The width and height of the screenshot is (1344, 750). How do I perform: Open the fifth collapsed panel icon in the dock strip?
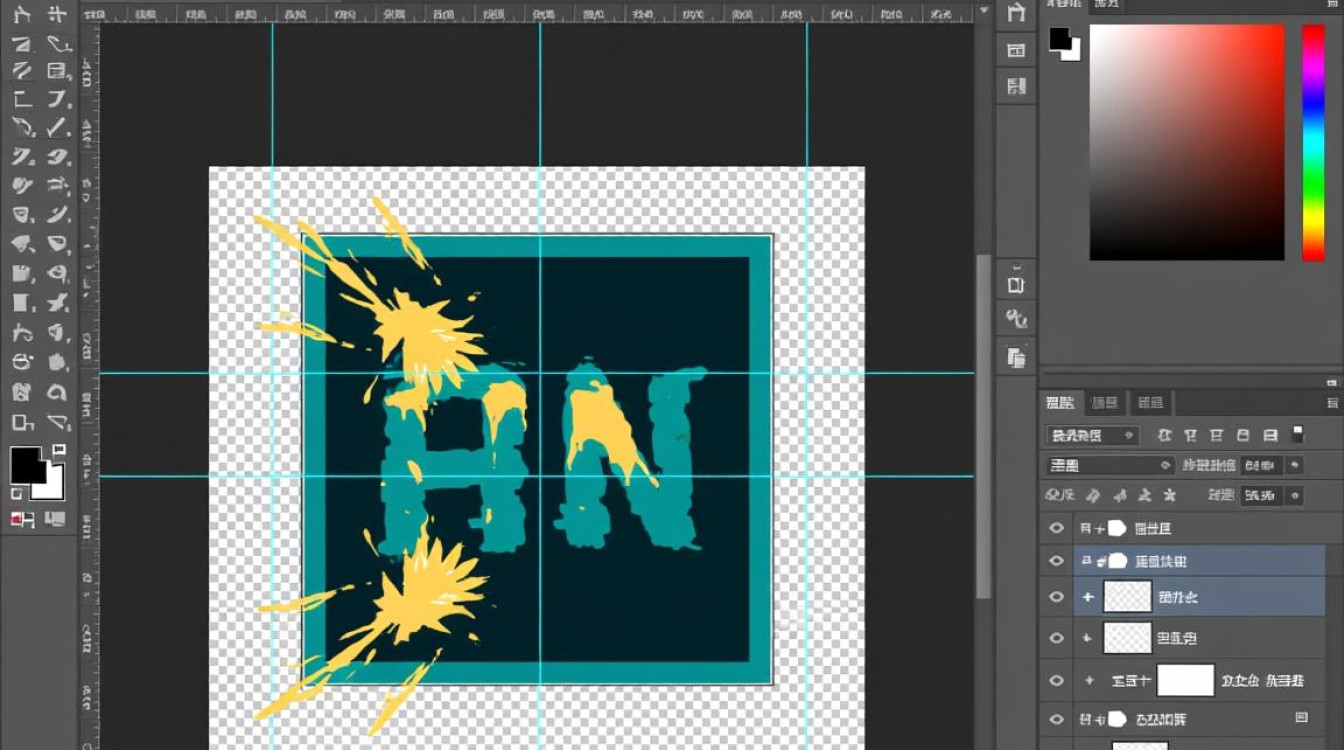coord(1017,320)
